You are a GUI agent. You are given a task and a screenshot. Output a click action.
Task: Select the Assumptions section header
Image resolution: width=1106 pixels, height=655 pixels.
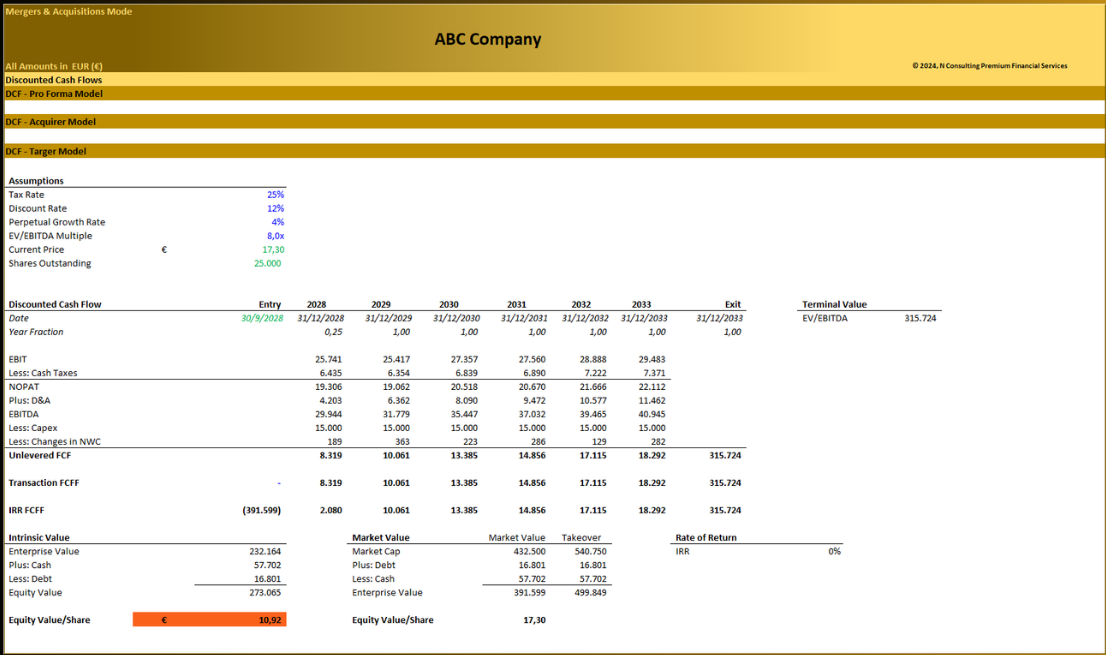pos(36,181)
